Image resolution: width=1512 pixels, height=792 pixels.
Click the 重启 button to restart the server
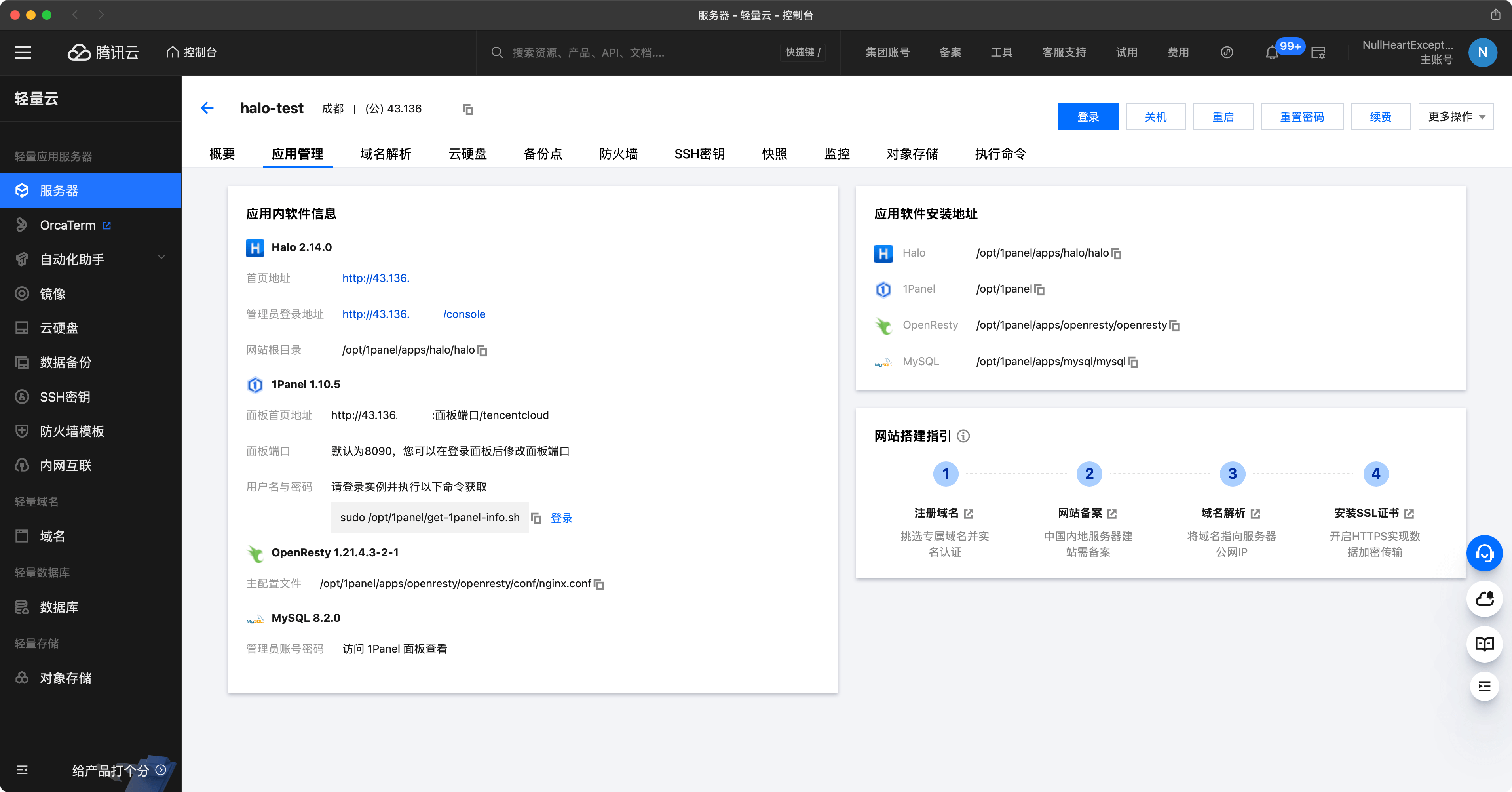point(1223,116)
